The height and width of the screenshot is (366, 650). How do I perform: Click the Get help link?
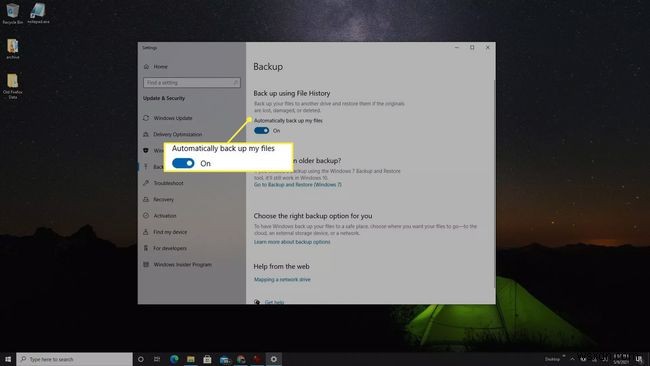pos(274,302)
